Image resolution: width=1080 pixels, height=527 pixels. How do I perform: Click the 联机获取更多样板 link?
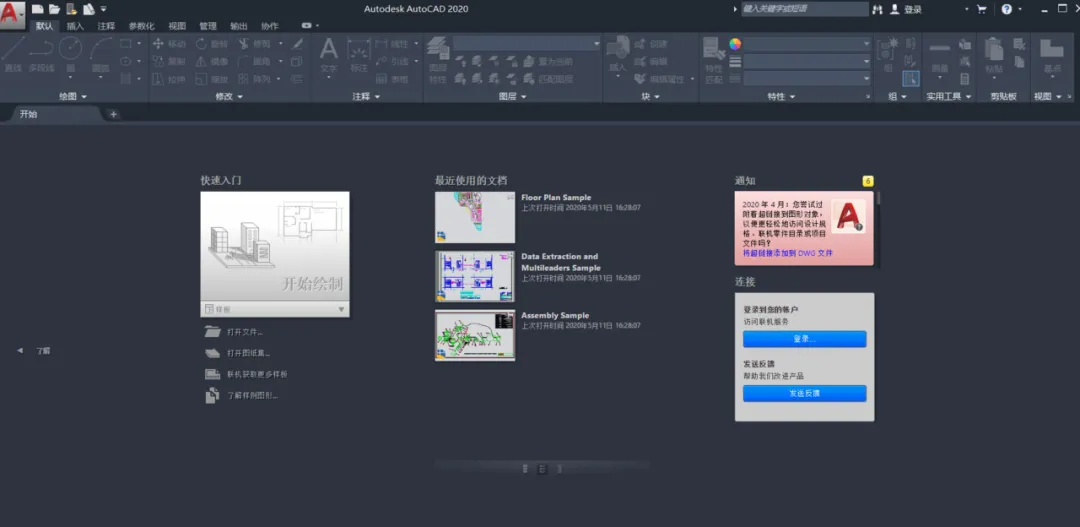257,374
